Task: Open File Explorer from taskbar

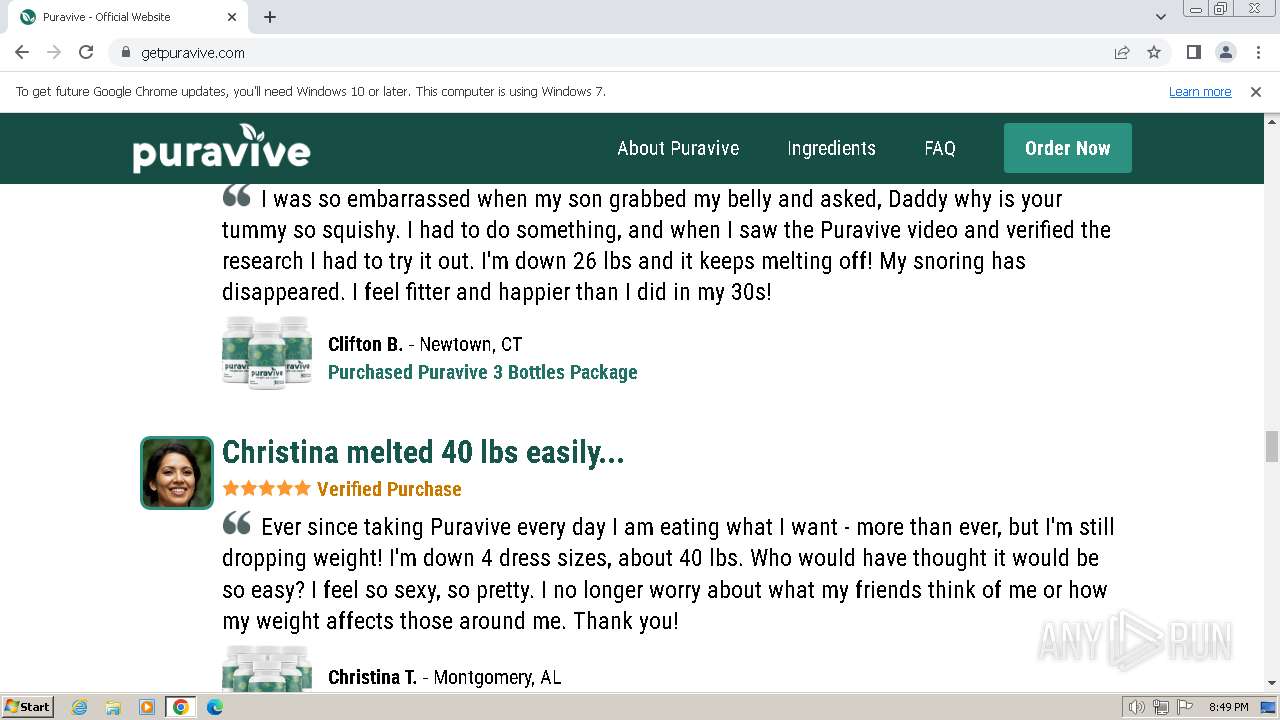Action: (113, 707)
